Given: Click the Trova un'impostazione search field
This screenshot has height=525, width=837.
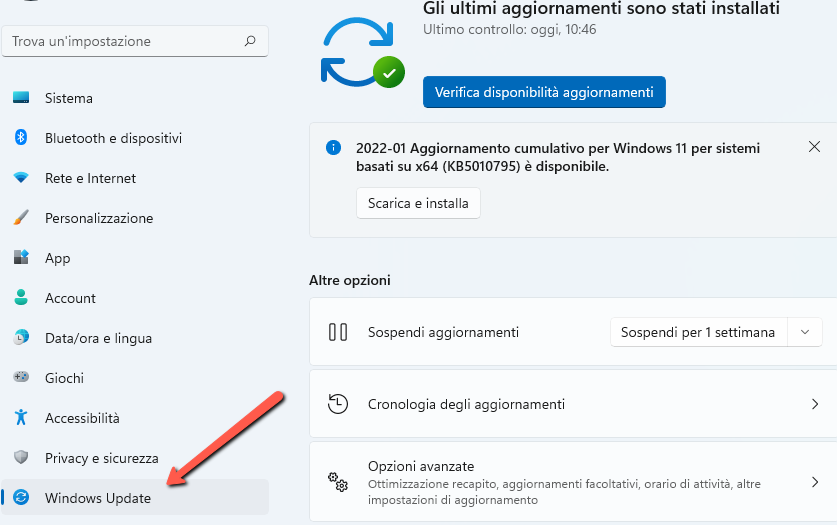Looking at the screenshot, I should coord(120,42).
